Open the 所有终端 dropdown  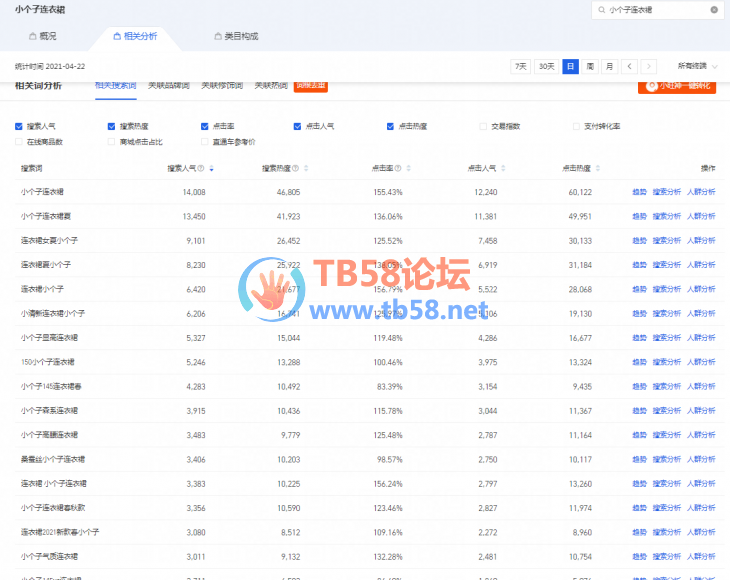697,66
